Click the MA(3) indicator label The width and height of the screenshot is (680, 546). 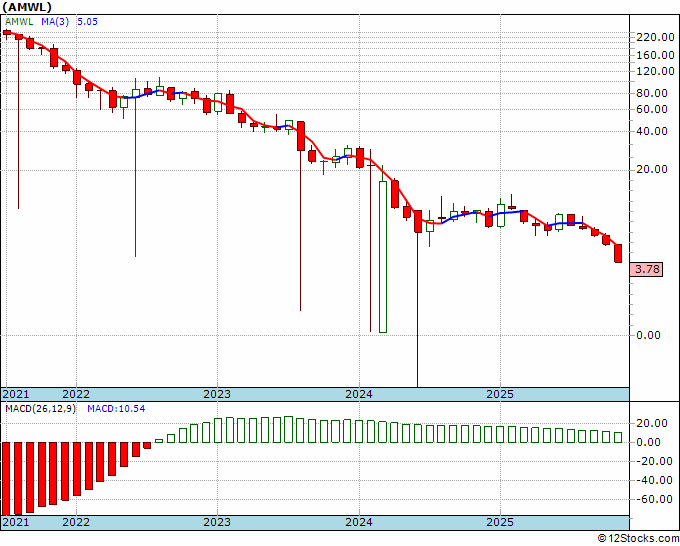(x=55, y=22)
